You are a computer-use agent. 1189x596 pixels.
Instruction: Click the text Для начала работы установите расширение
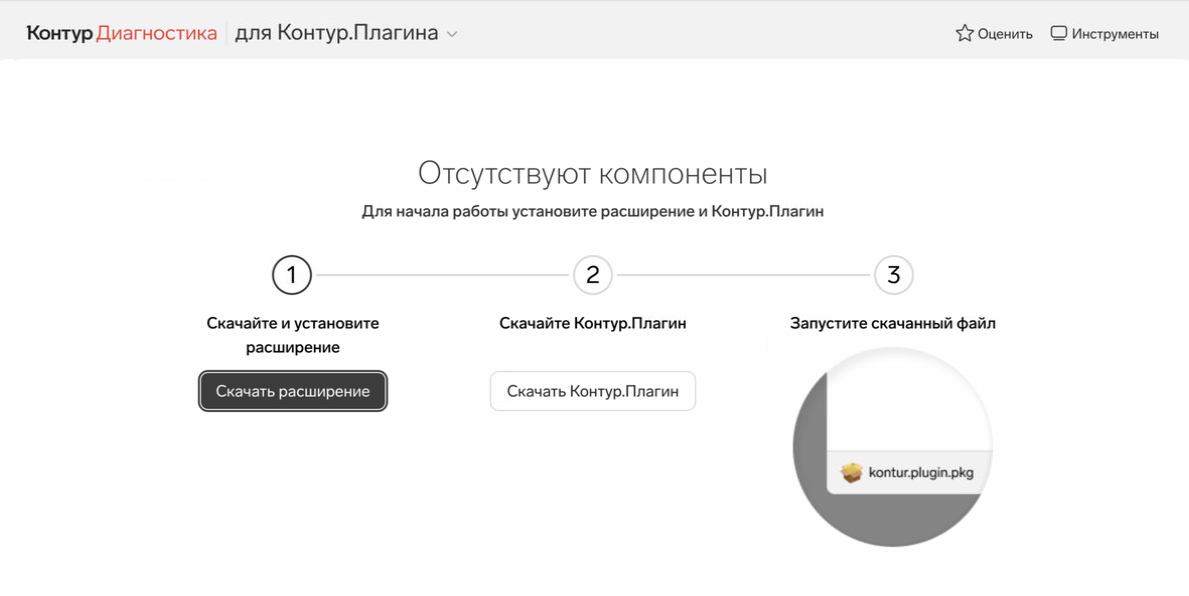[528, 212]
